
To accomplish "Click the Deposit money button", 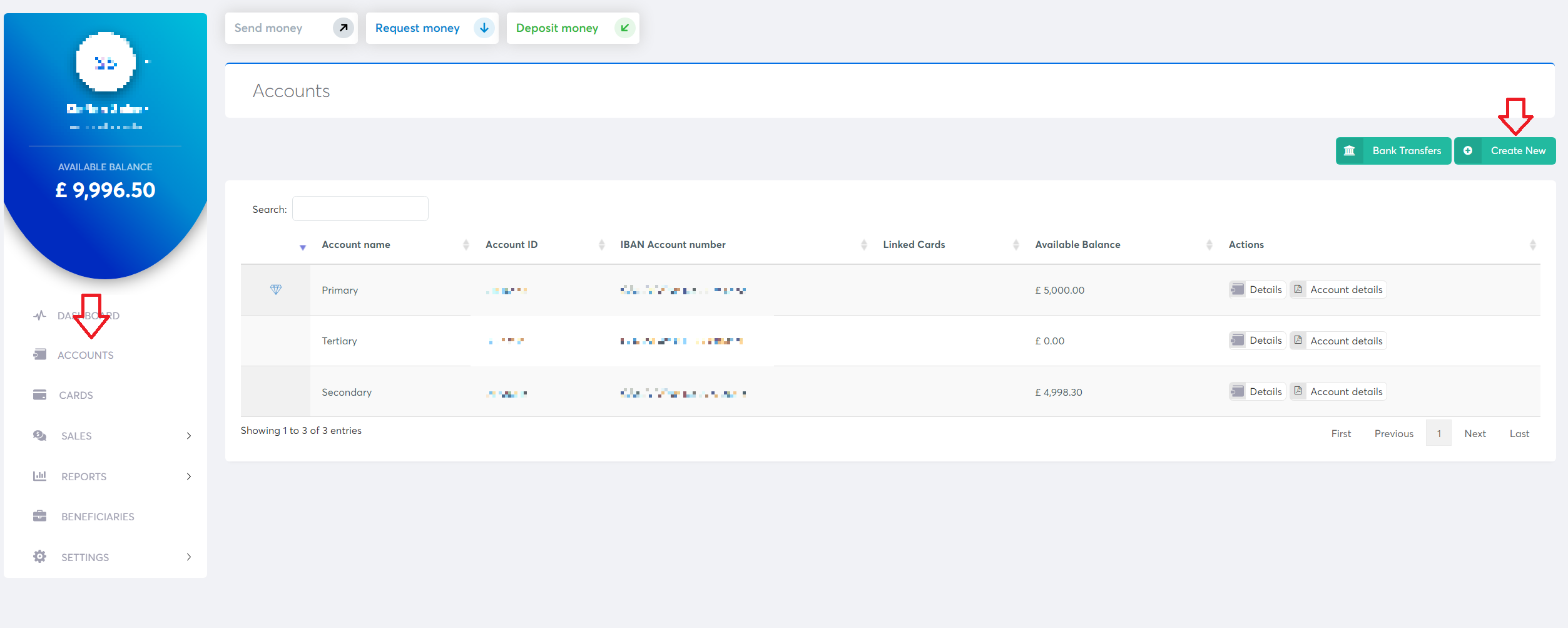I will point(573,28).
